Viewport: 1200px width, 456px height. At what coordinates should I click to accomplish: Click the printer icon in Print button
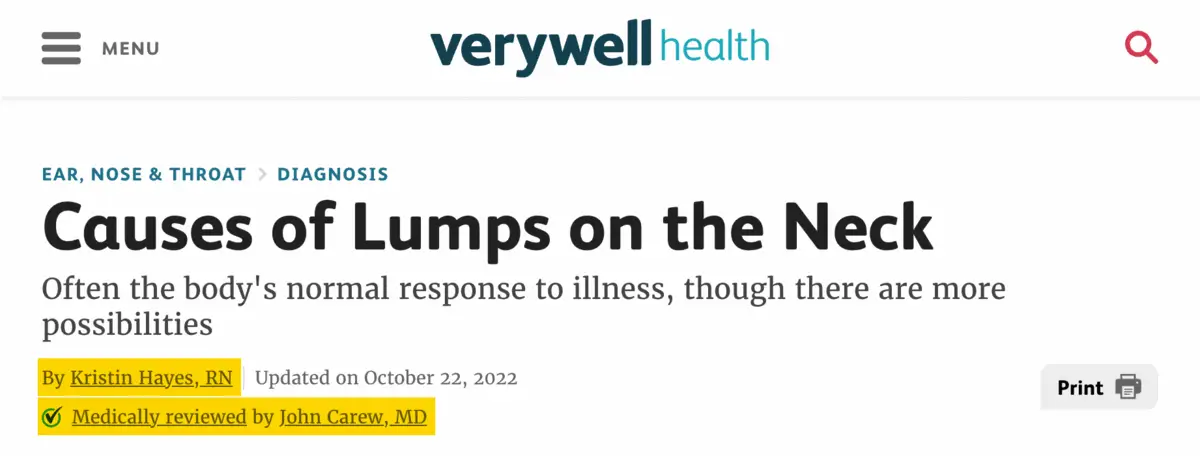pos(1128,387)
